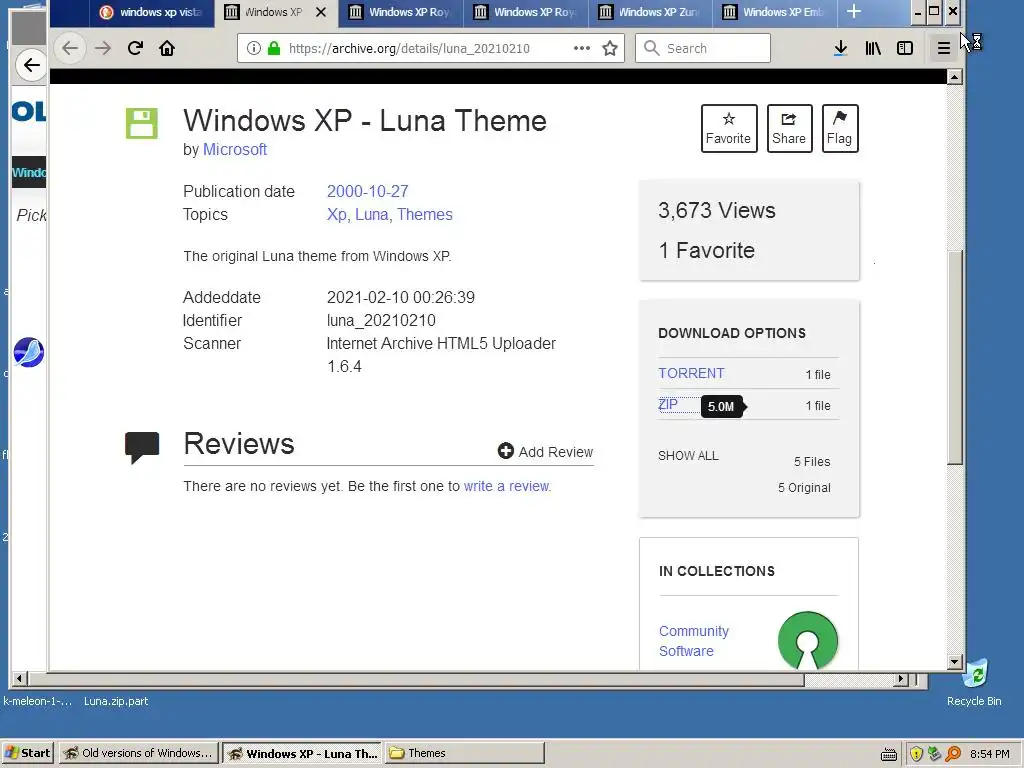This screenshot has height=768, width=1024.
Task: Click the 8:54 PM taskbar clock
Action: (989, 754)
